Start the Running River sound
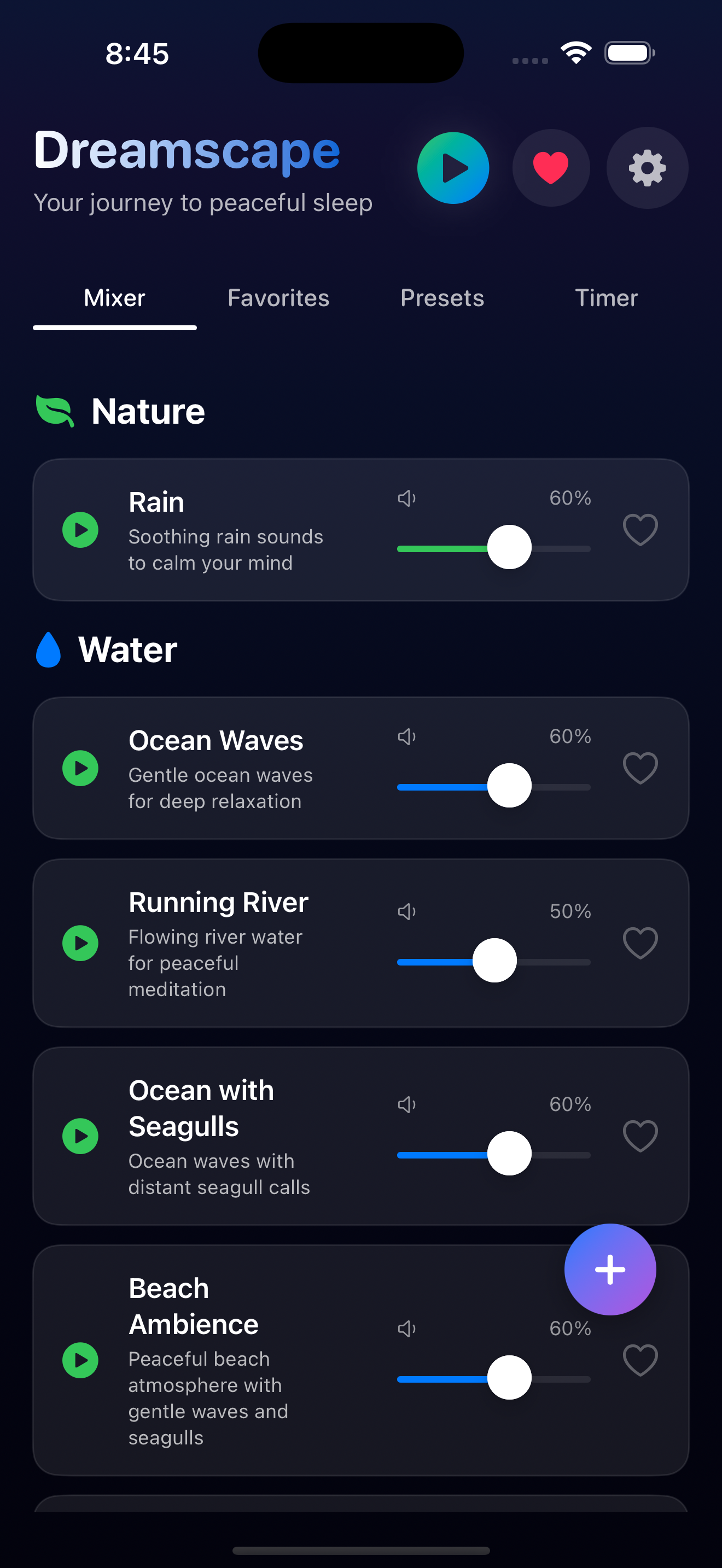The height and width of the screenshot is (1568, 722). click(x=80, y=944)
